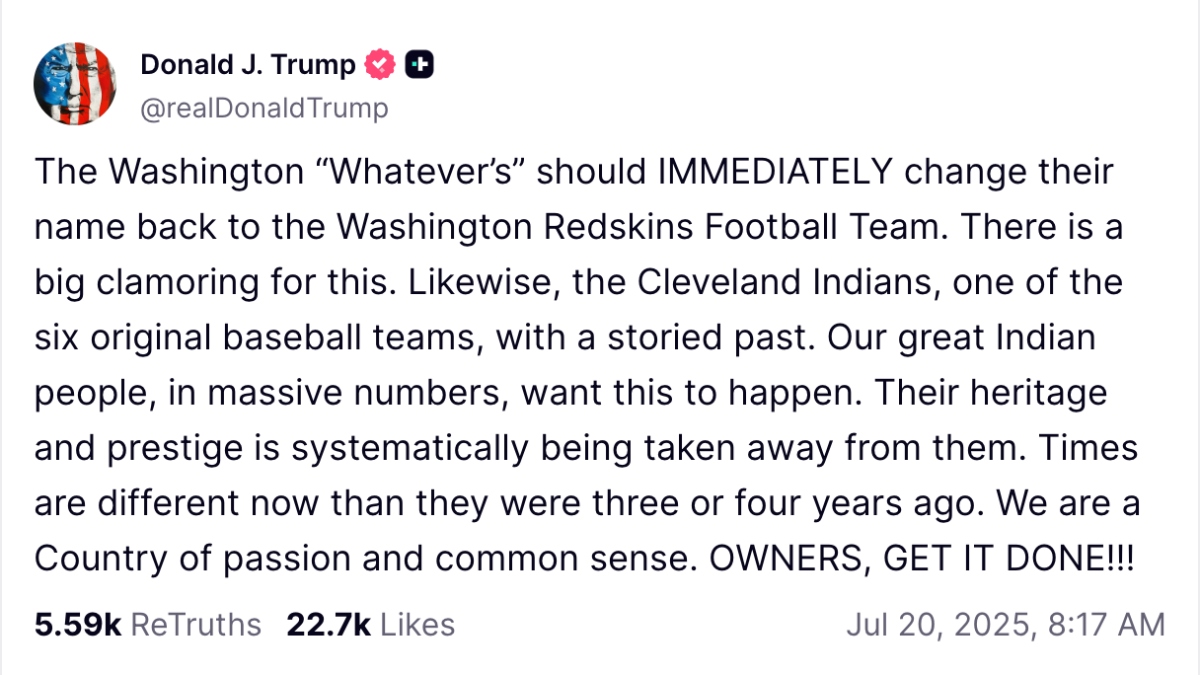The width and height of the screenshot is (1200, 675).
Task: View the 22.7k Likes count number
Action: pyautogui.click(x=328, y=625)
